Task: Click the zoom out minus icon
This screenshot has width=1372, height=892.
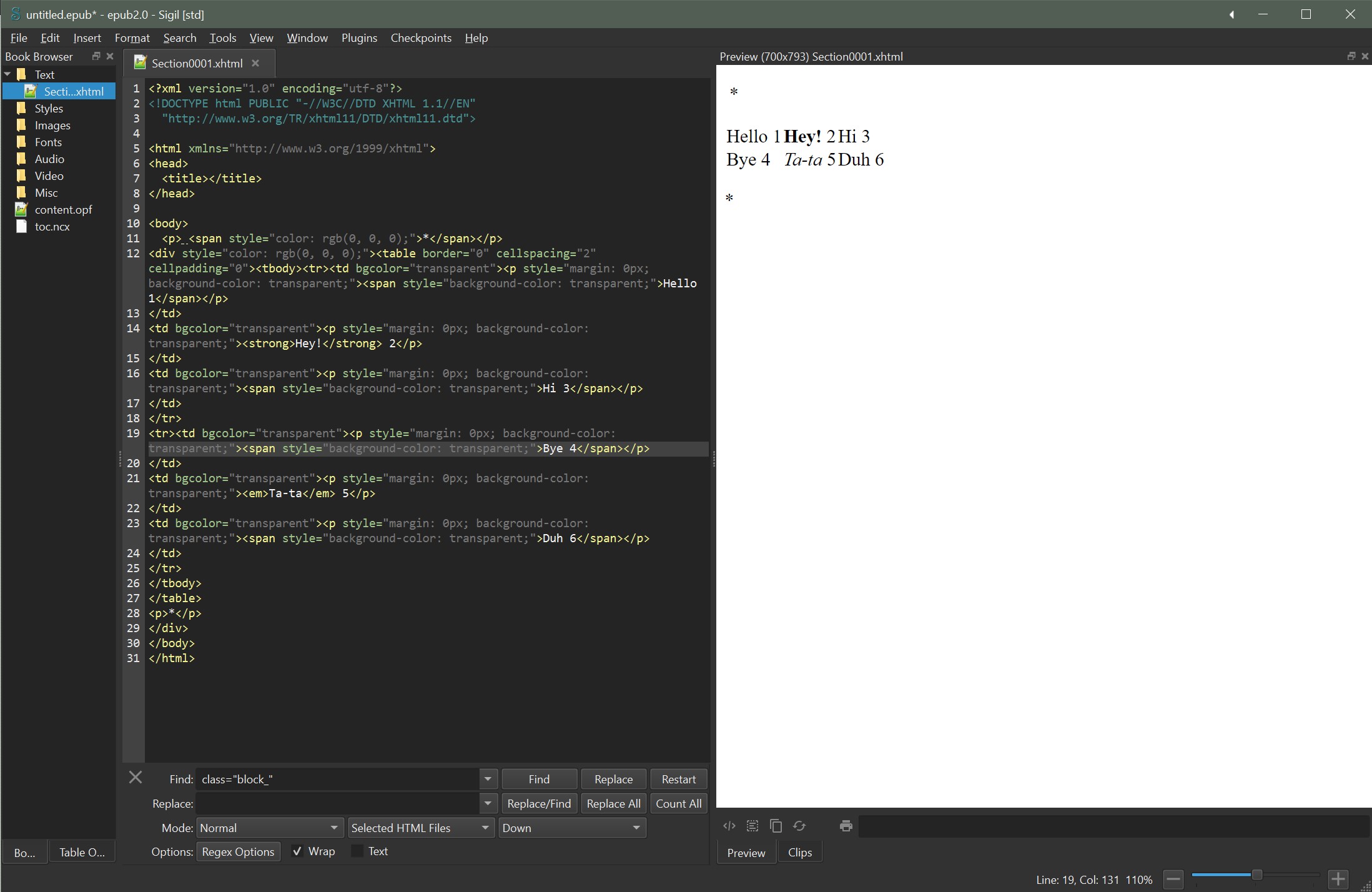Action: (1173, 880)
